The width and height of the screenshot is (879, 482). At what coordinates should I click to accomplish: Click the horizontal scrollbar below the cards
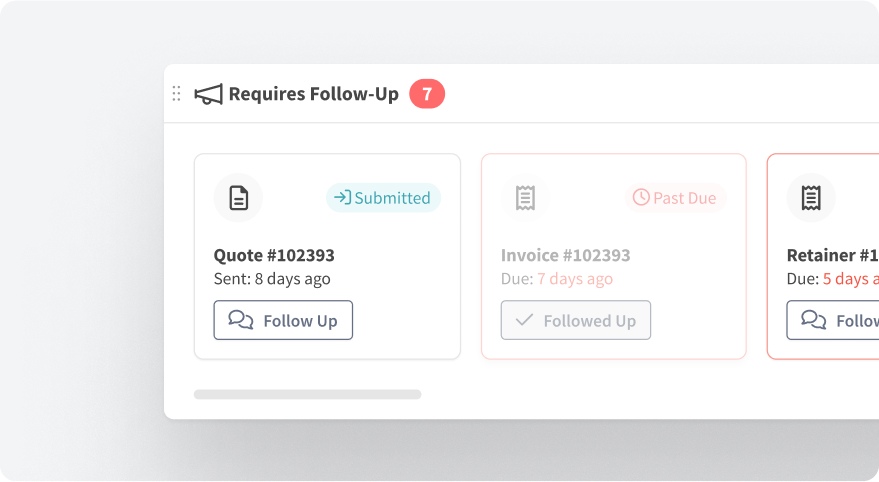pos(307,394)
